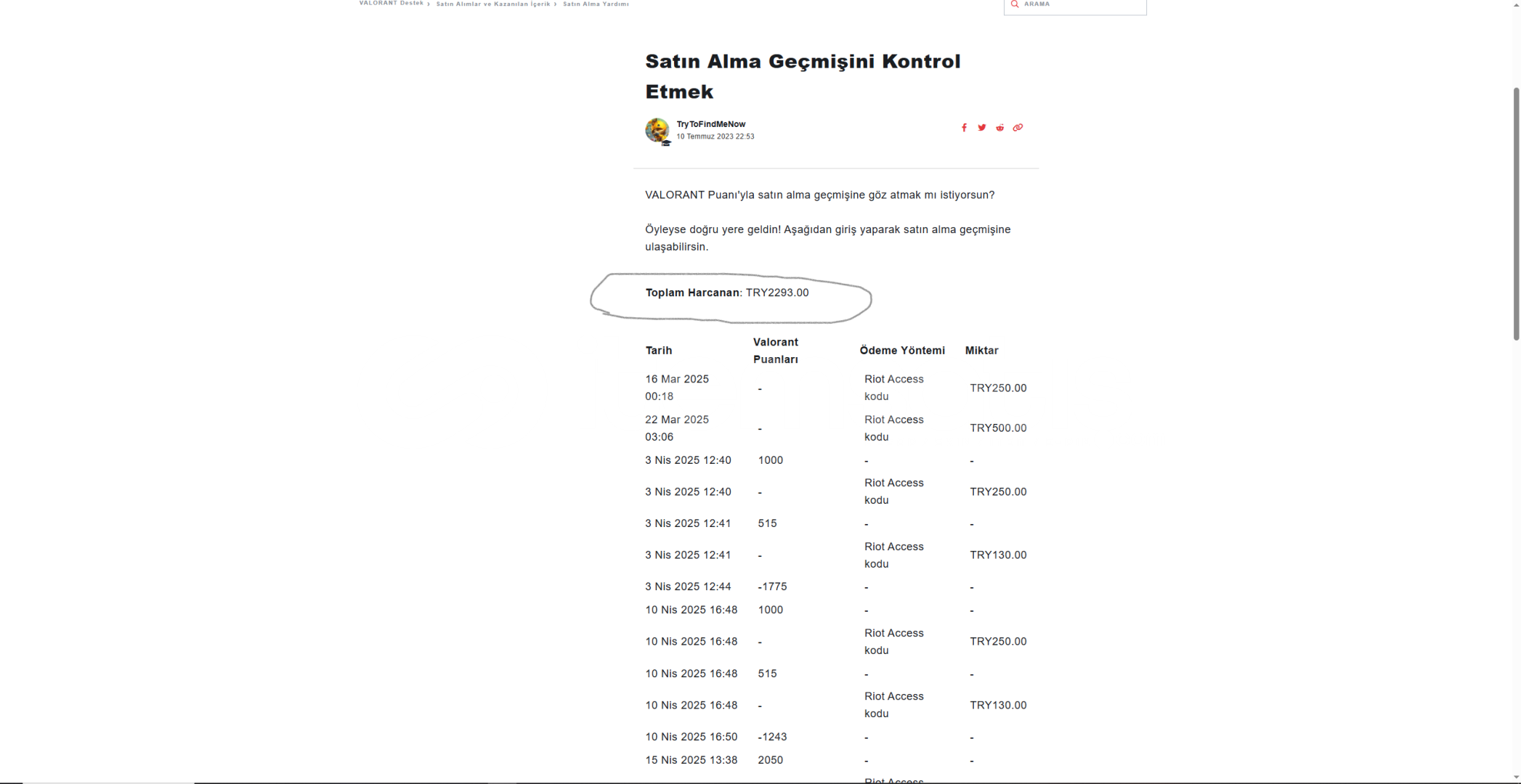Select 515 points on 10 Nis 16:48

pyautogui.click(x=767, y=674)
